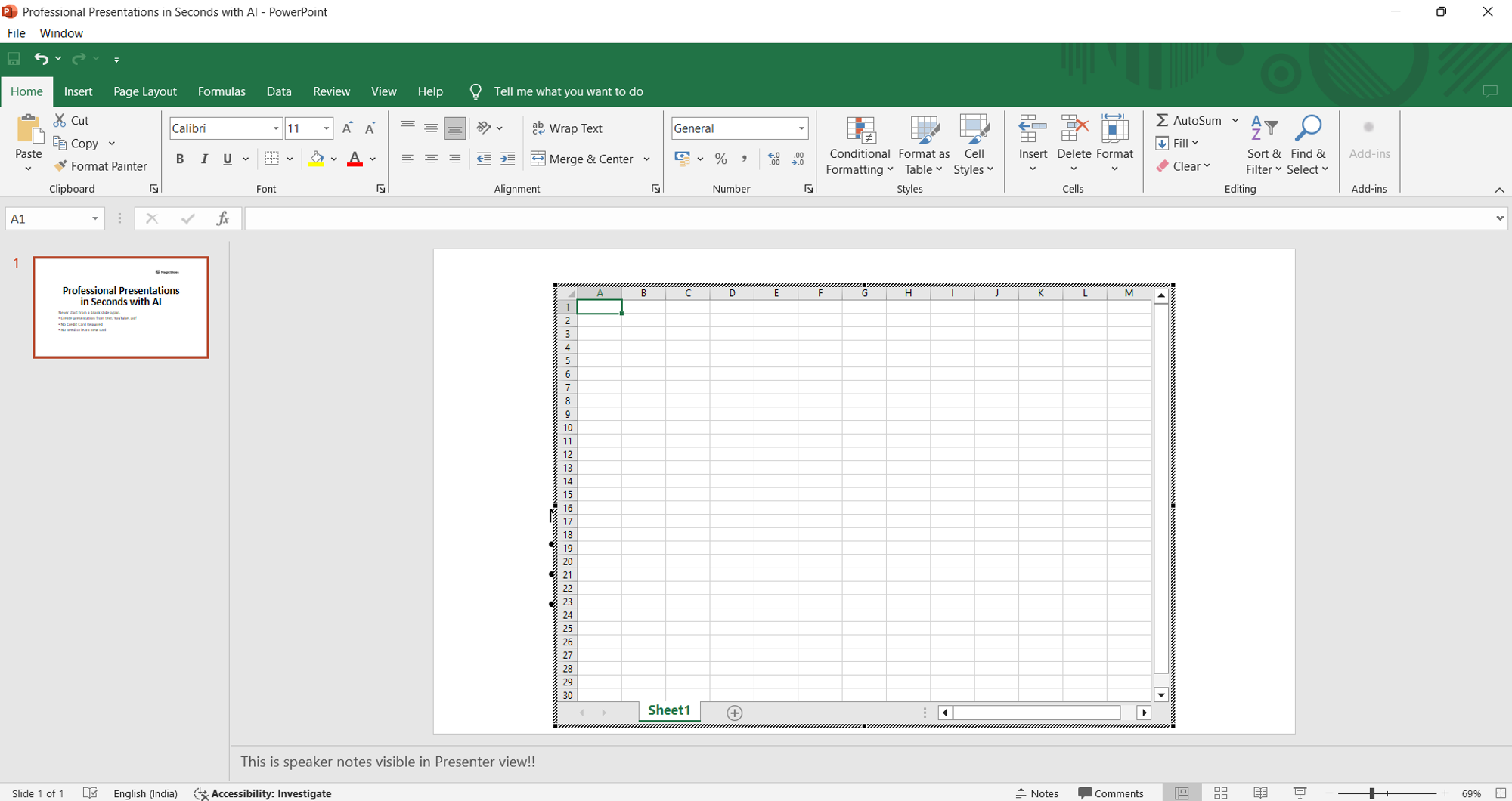This screenshot has width=1512, height=801.
Task: Toggle Align Right horizontal alignment
Action: point(454,159)
